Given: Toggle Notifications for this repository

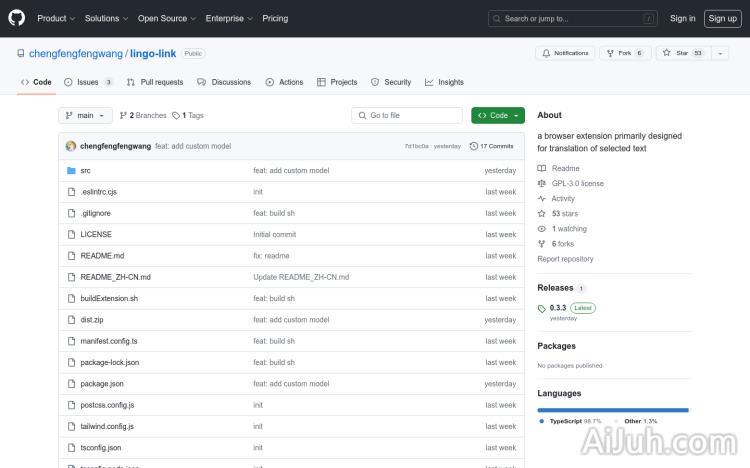Looking at the screenshot, I should 564,53.
